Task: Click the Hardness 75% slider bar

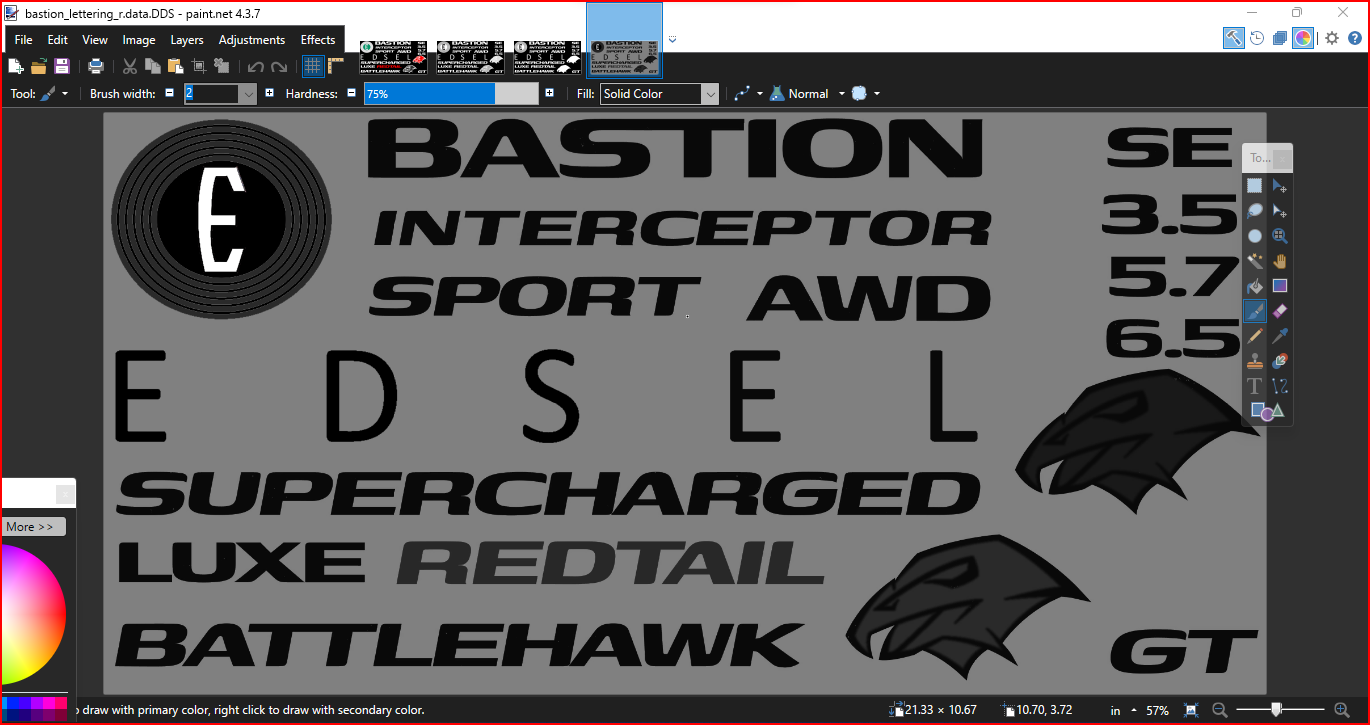Action: coord(451,94)
